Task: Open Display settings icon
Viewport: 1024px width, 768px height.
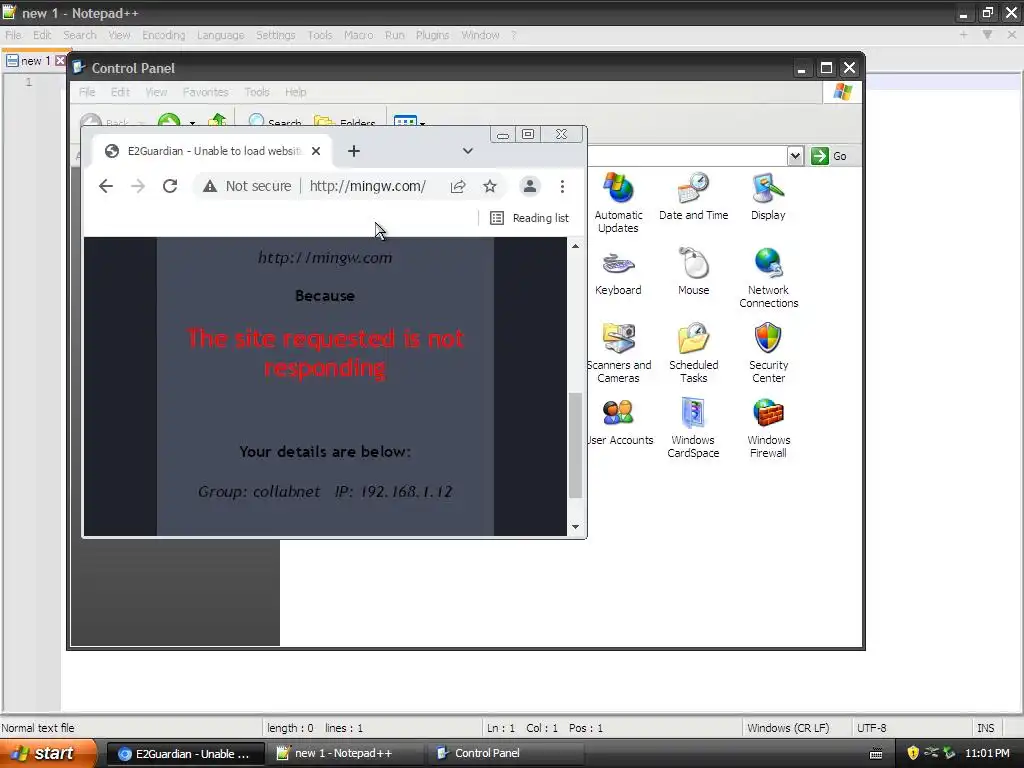Action: click(x=768, y=197)
